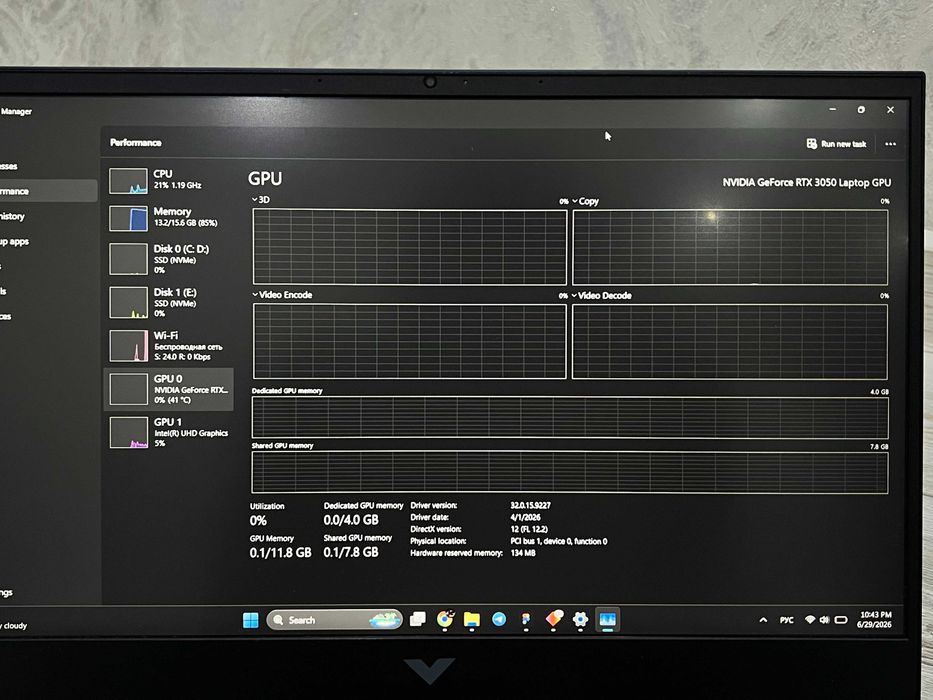Open Settings gear from the taskbar
Viewport: 933px width, 700px height.
[580, 620]
